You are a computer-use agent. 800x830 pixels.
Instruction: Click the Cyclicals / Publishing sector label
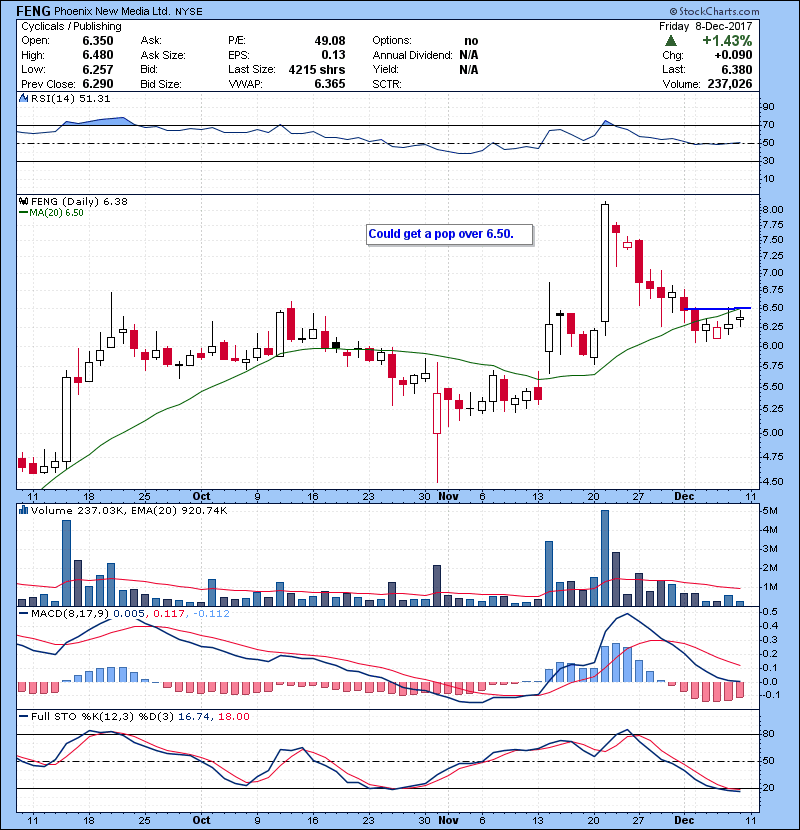pyautogui.click(x=71, y=26)
